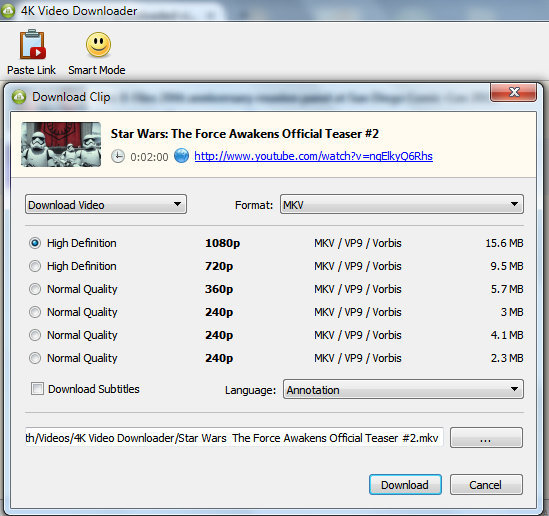The height and width of the screenshot is (516, 549).
Task: Select High Definition 1080p option
Action: (x=35, y=243)
